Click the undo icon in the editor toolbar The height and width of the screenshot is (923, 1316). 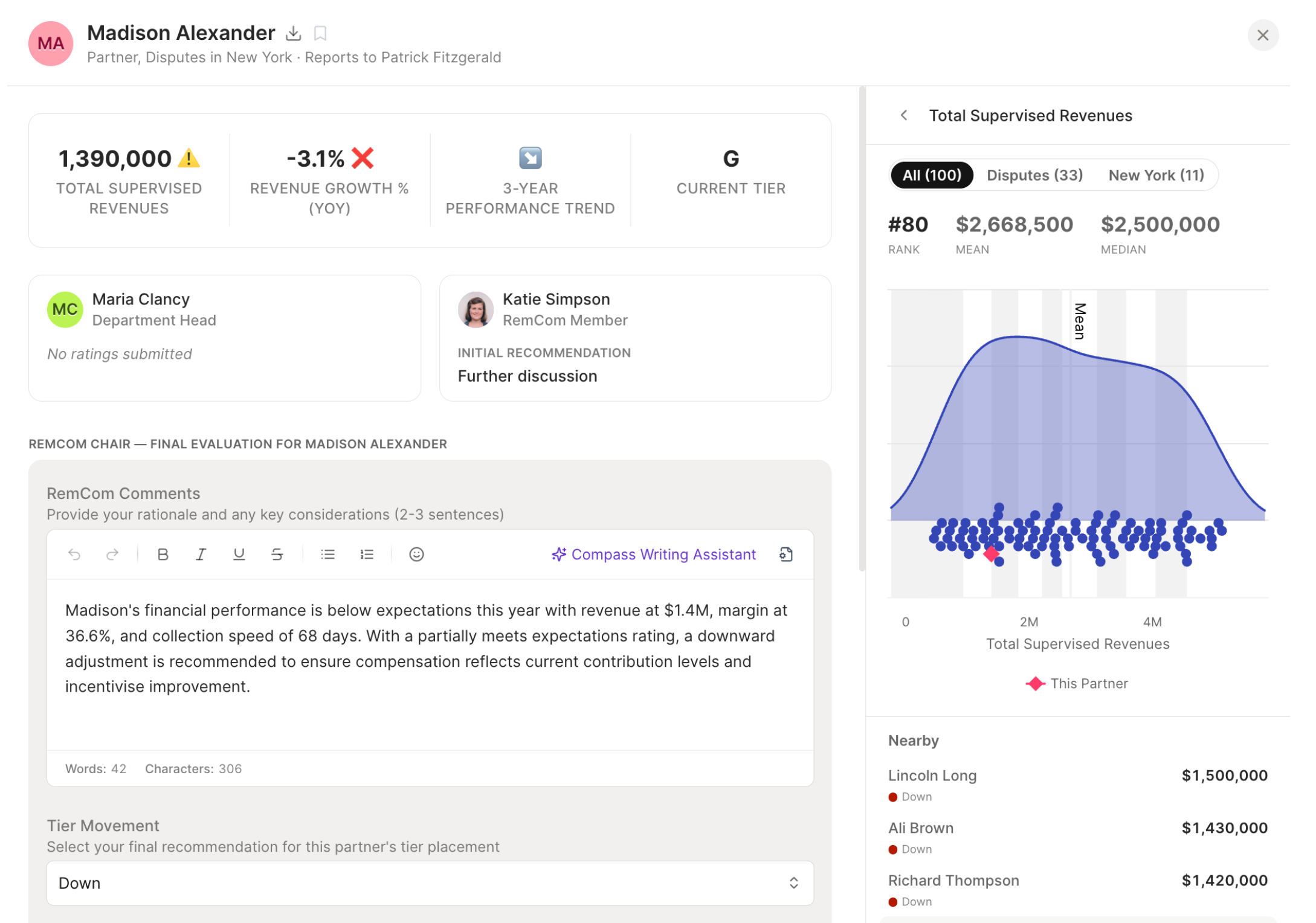(74, 554)
